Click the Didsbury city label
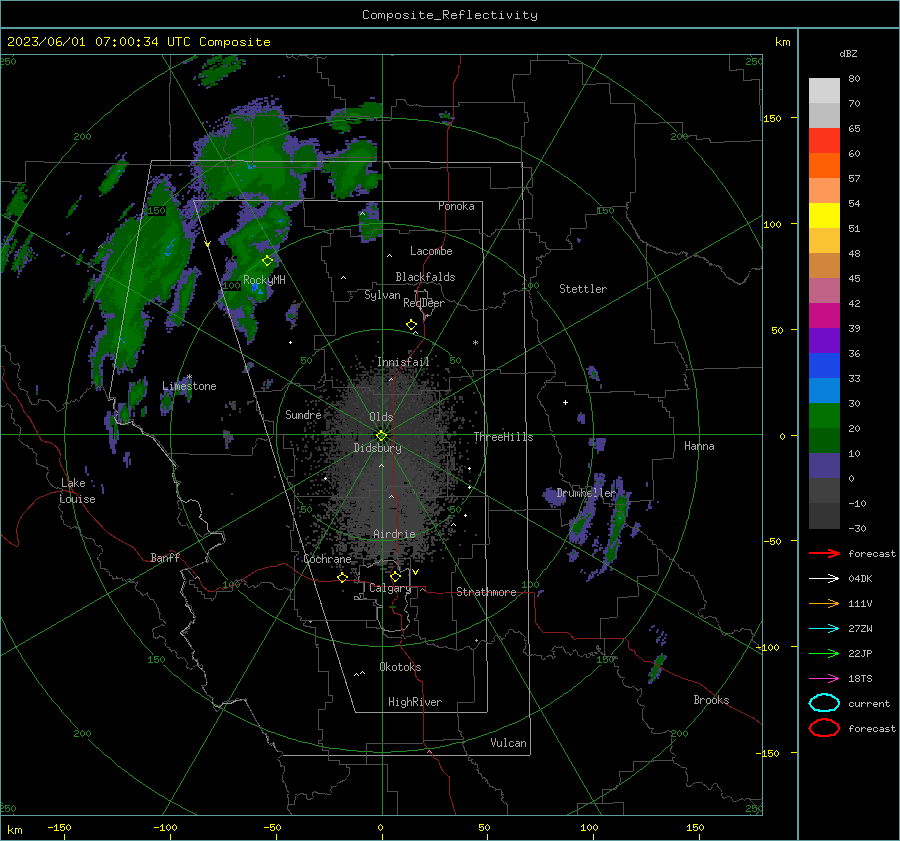 (377, 448)
